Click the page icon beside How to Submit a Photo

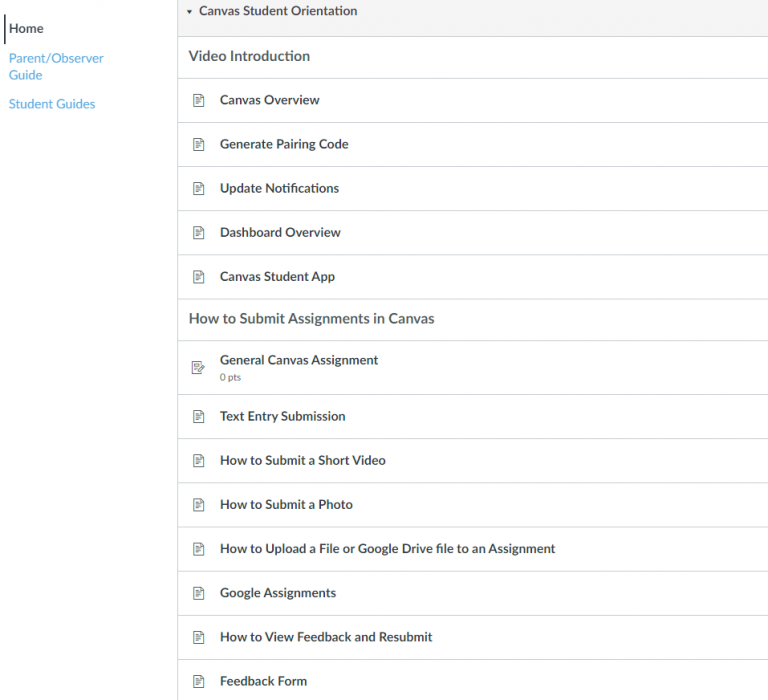pyautogui.click(x=198, y=505)
